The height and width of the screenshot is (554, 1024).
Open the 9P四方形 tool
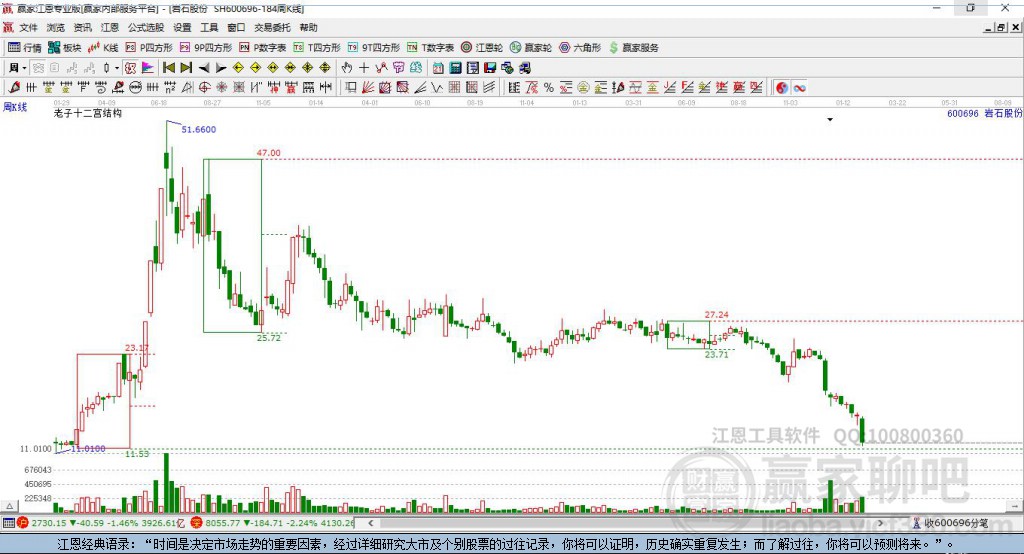tap(206, 48)
